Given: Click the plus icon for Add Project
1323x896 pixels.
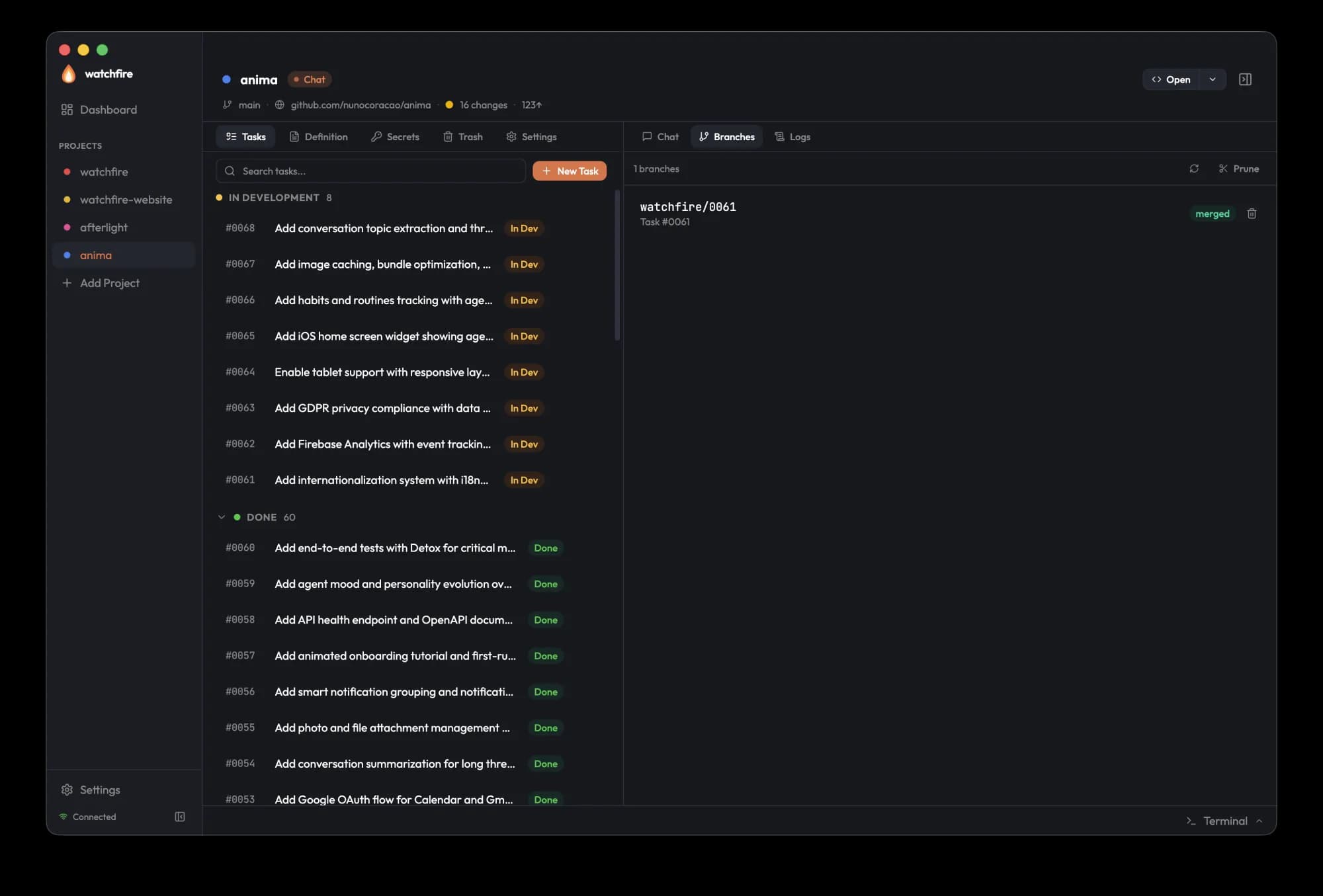Looking at the screenshot, I should (x=67, y=283).
